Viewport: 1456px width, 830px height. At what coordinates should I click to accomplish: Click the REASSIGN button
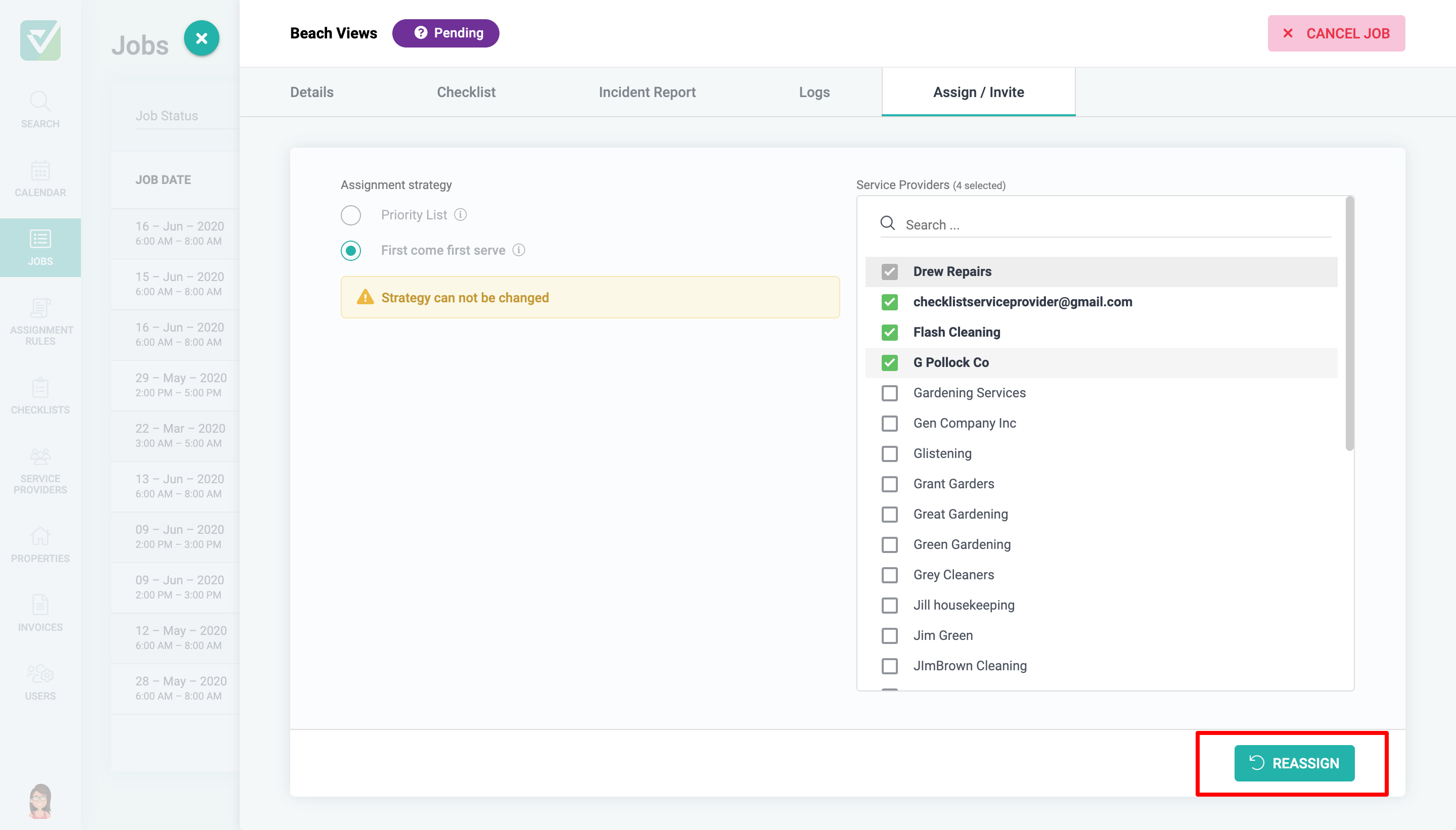click(x=1294, y=763)
